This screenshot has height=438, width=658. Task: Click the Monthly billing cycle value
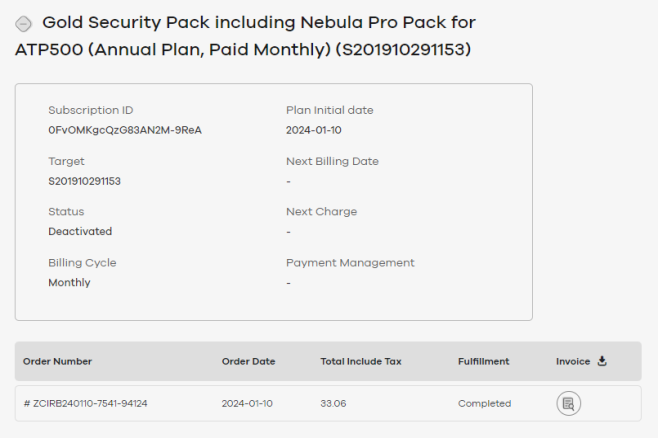(x=69, y=283)
